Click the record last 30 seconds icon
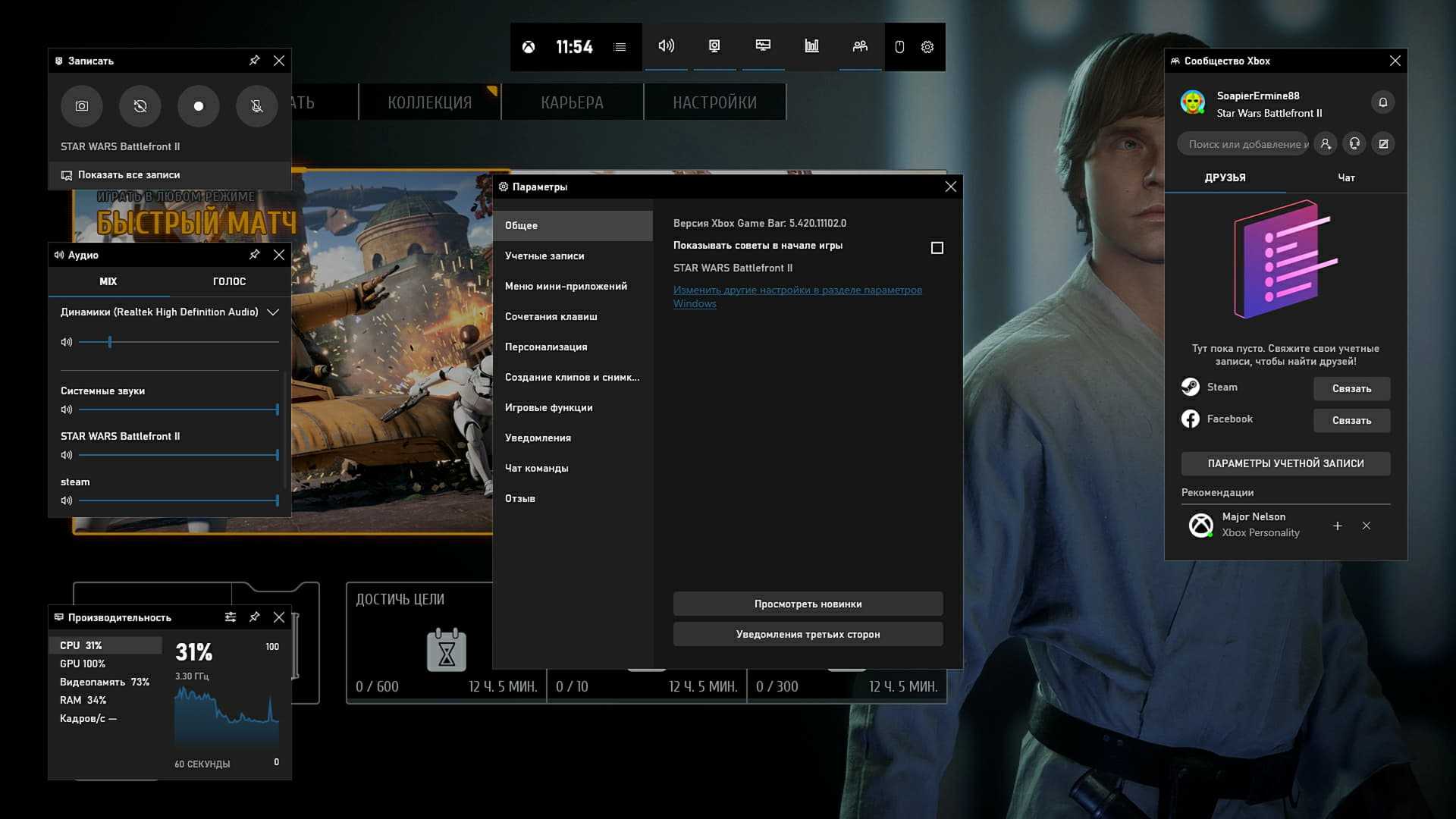1456x819 pixels. point(140,106)
